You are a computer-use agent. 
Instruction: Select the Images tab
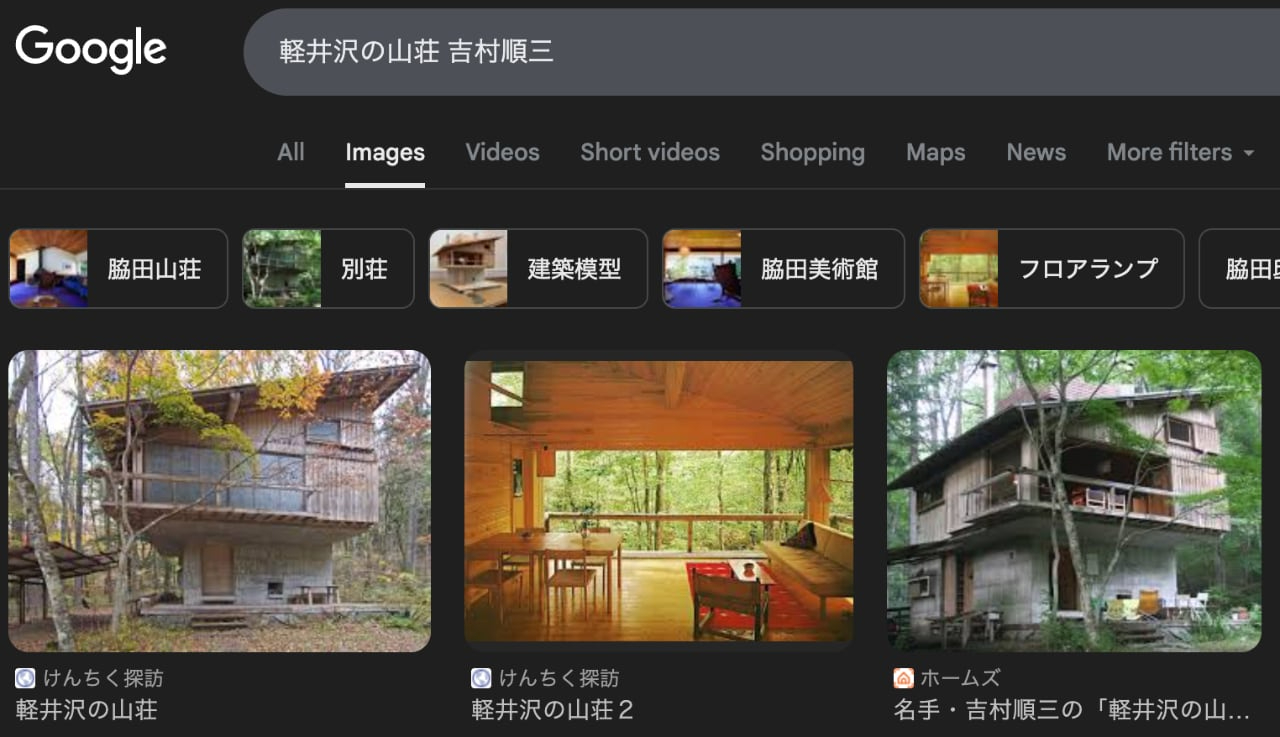pyautogui.click(x=385, y=152)
